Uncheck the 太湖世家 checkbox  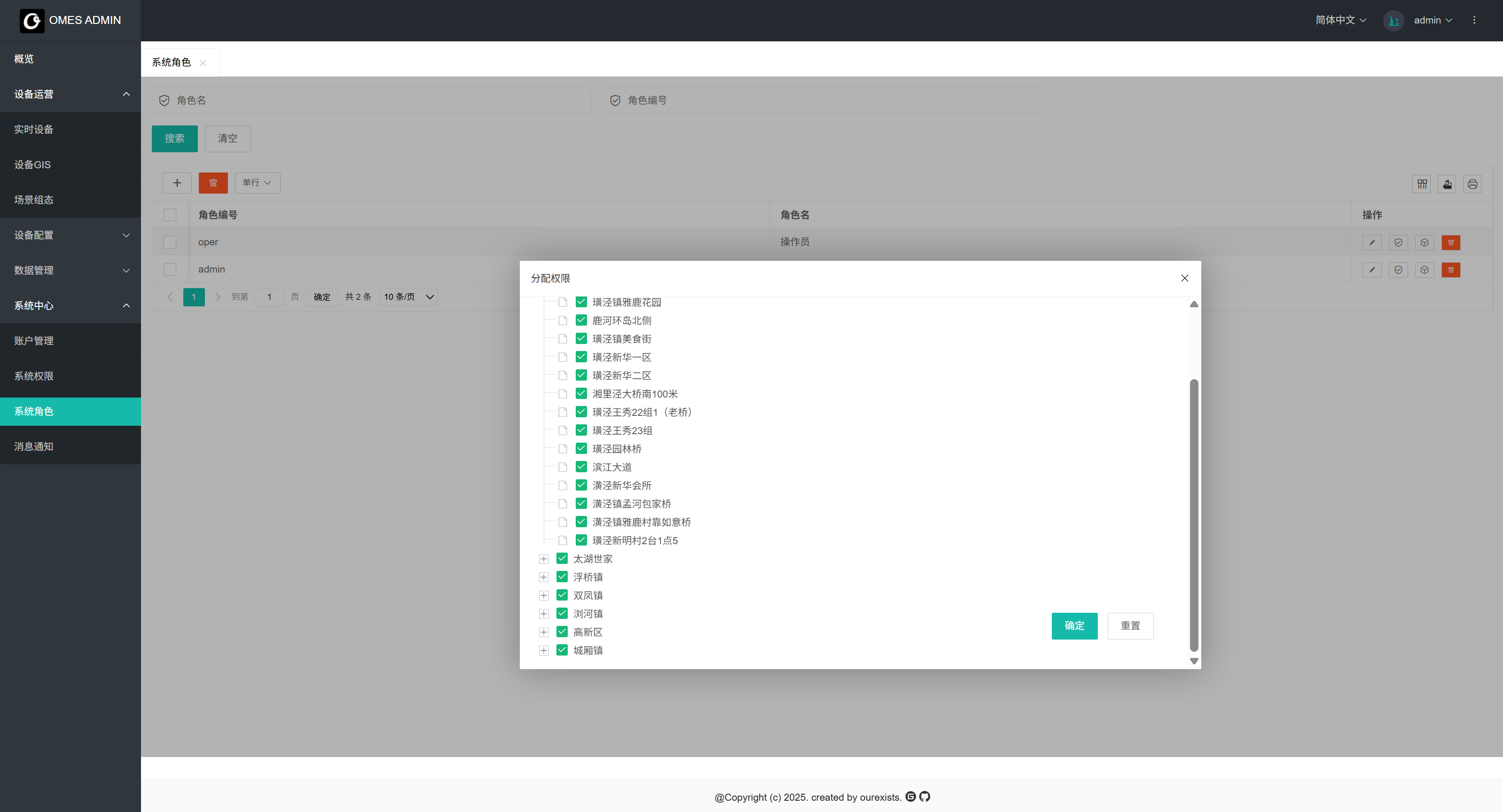click(x=562, y=558)
